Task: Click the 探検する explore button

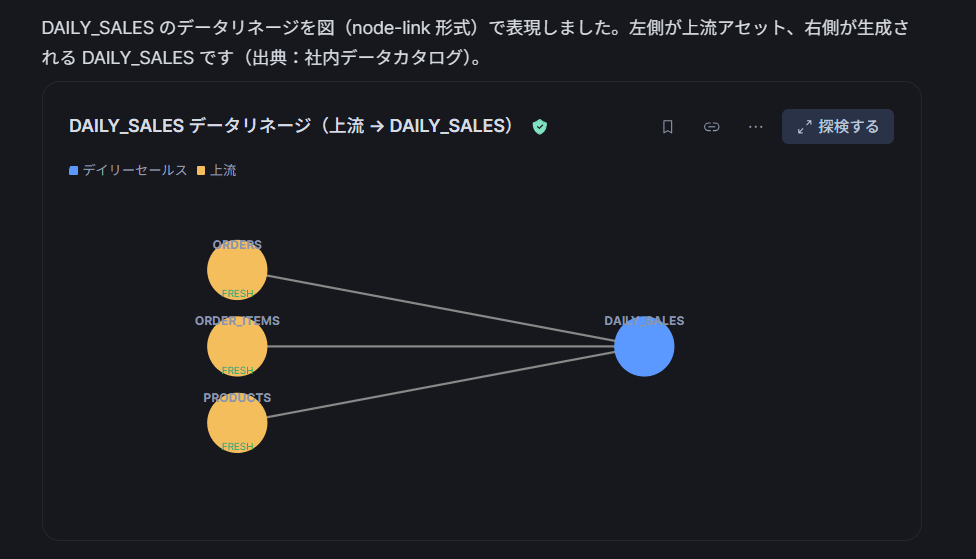Action: (x=838, y=126)
